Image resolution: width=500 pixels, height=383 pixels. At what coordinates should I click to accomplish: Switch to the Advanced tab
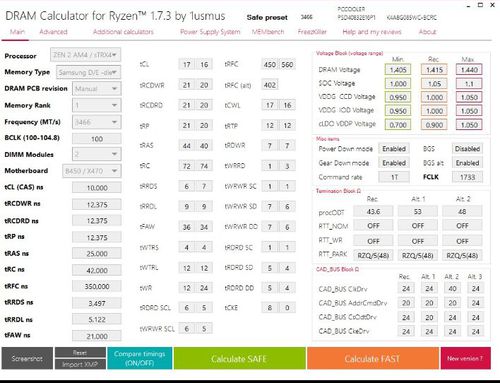coord(53,32)
